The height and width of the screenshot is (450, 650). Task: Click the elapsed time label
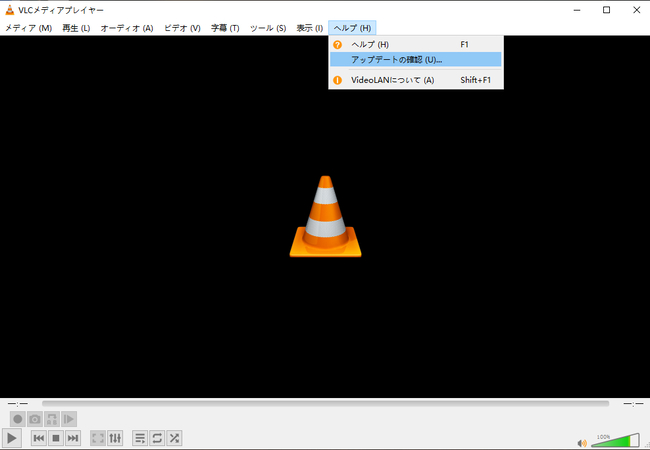pyautogui.click(x=17, y=403)
